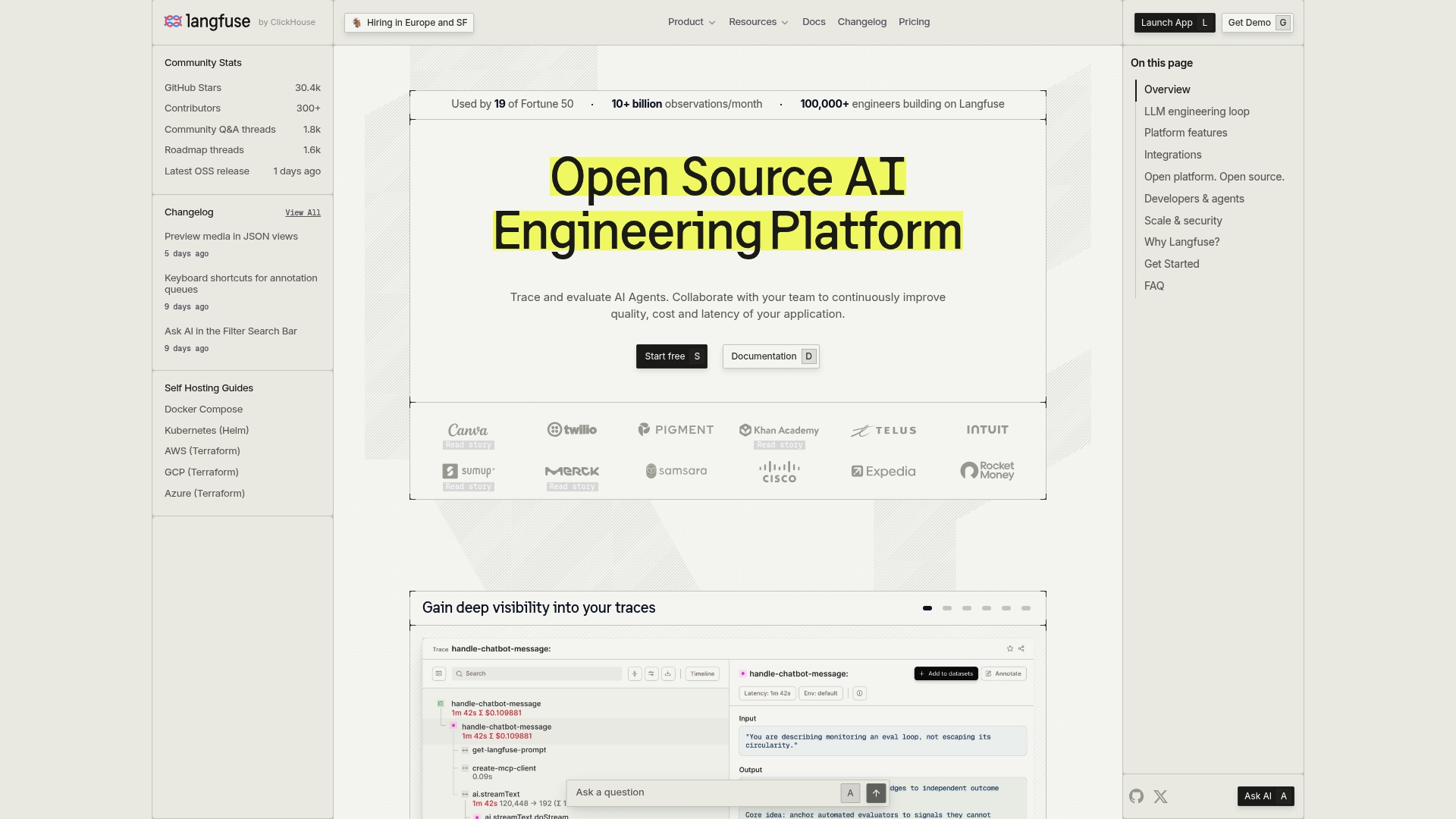1456x819 pixels.
Task: Click the Merck logo
Action: tap(572, 471)
